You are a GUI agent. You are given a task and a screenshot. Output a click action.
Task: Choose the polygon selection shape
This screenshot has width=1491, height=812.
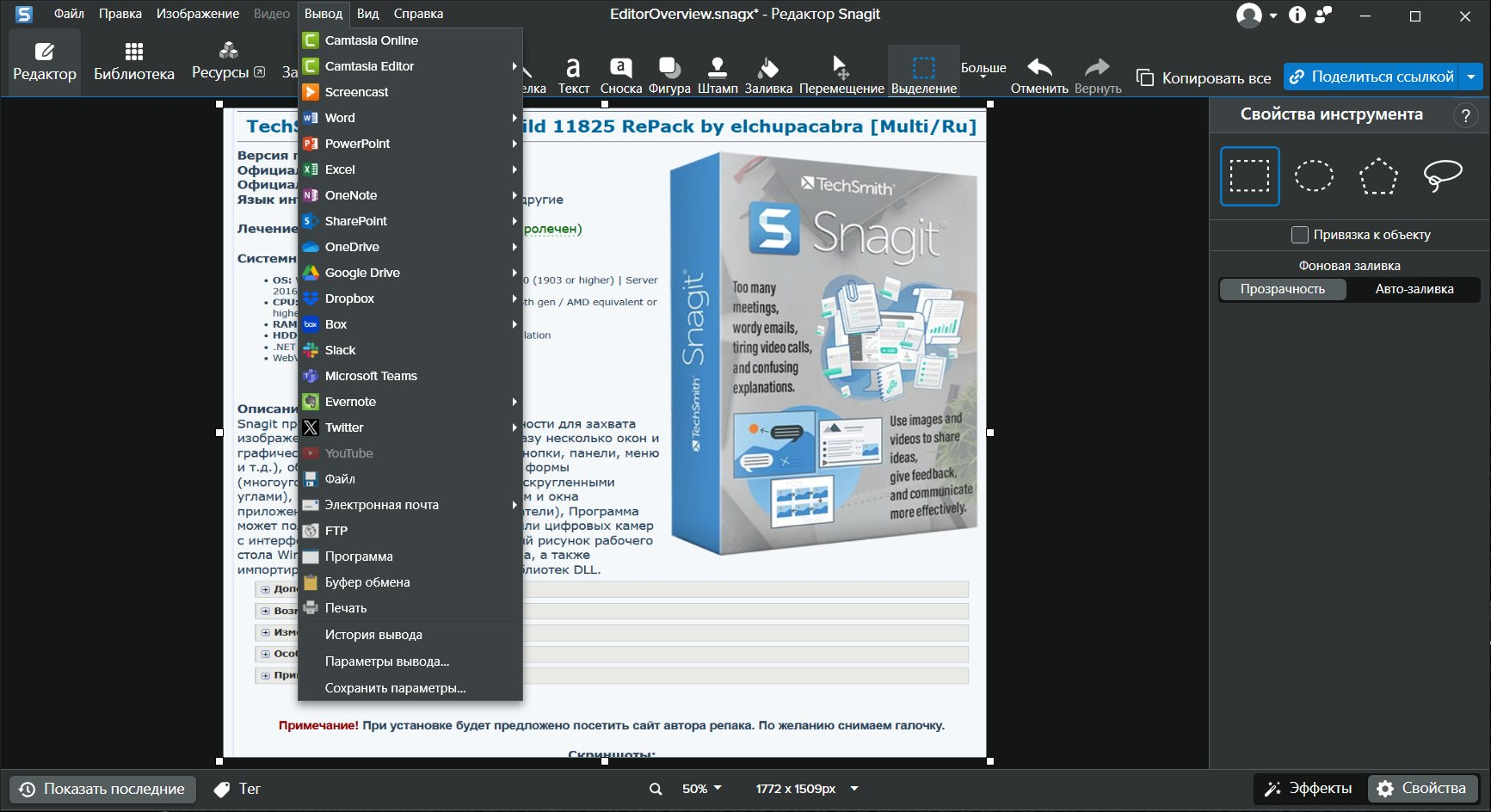tap(1378, 176)
